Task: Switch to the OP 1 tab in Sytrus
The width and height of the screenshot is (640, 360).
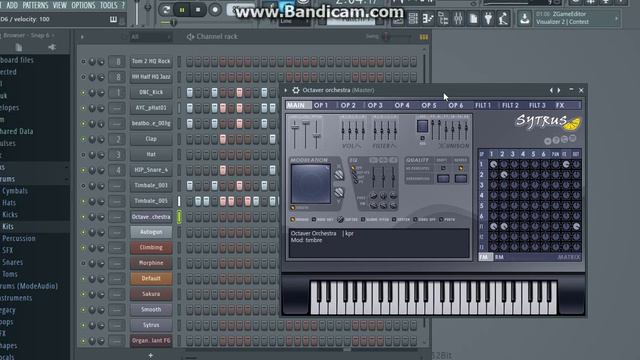Action: (x=321, y=105)
